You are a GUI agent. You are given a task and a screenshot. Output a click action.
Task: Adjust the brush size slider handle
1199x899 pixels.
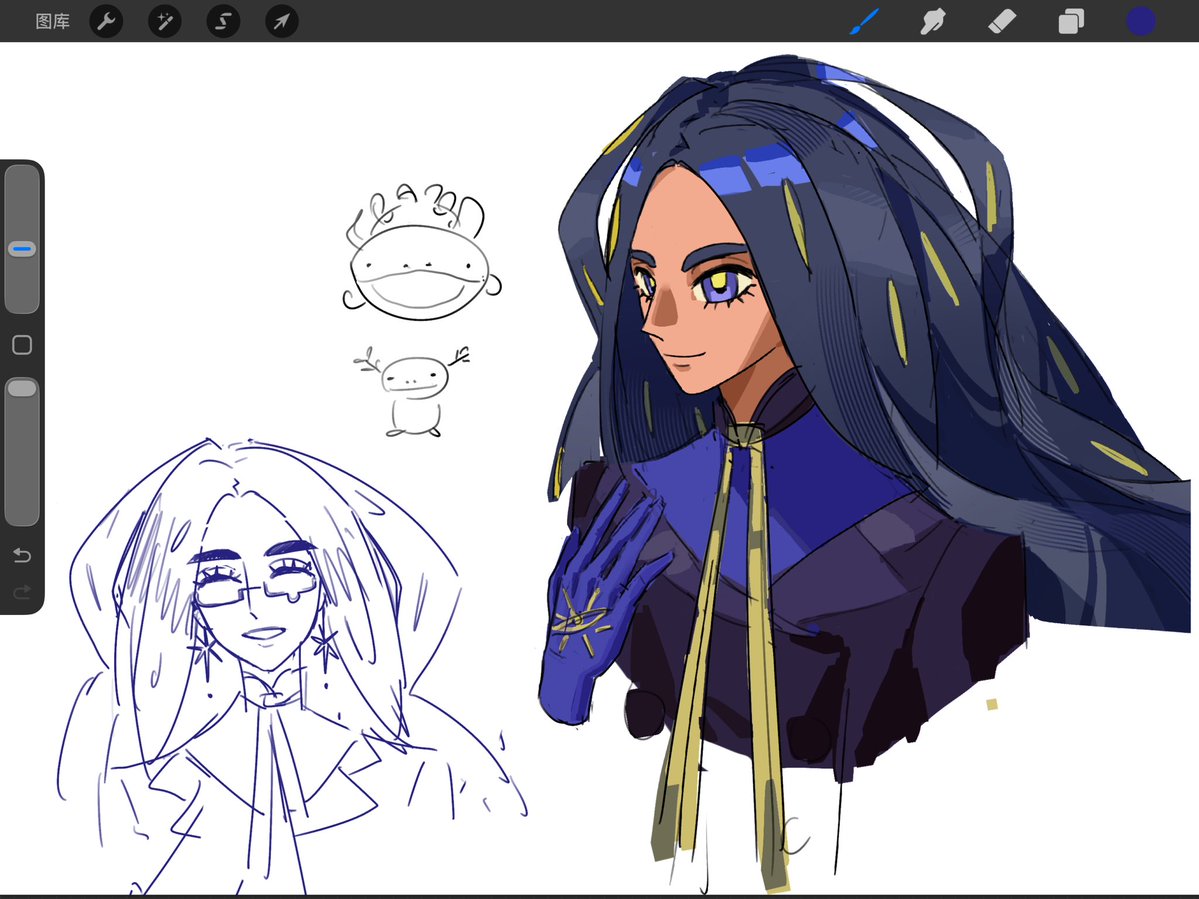22,248
